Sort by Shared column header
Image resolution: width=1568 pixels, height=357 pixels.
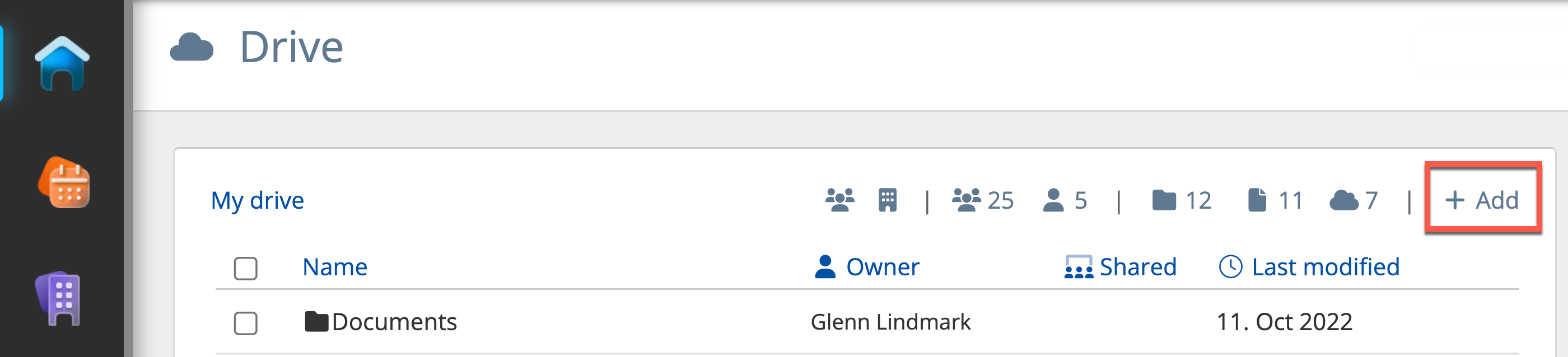(1137, 267)
